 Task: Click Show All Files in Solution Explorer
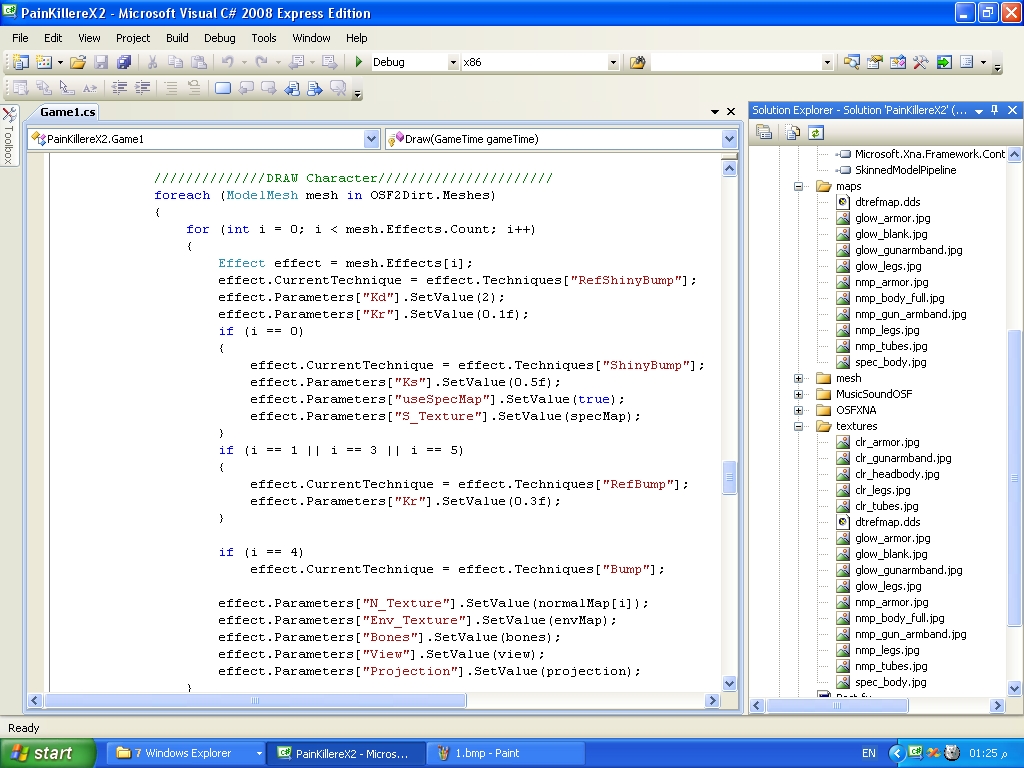point(793,133)
